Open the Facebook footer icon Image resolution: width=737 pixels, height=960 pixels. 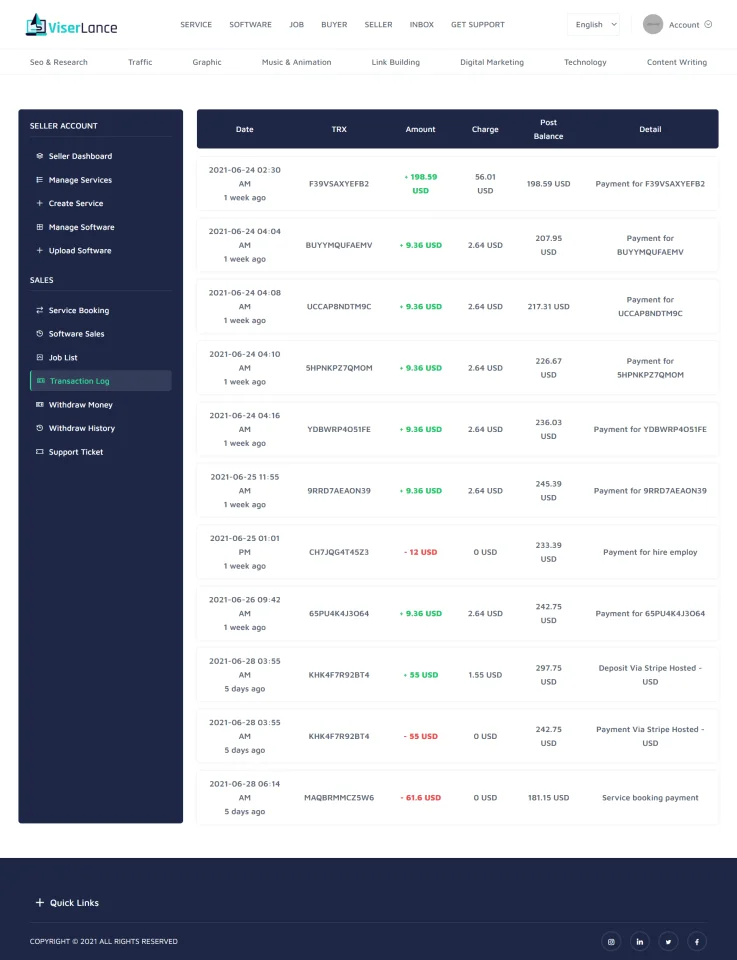click(697, 941)
